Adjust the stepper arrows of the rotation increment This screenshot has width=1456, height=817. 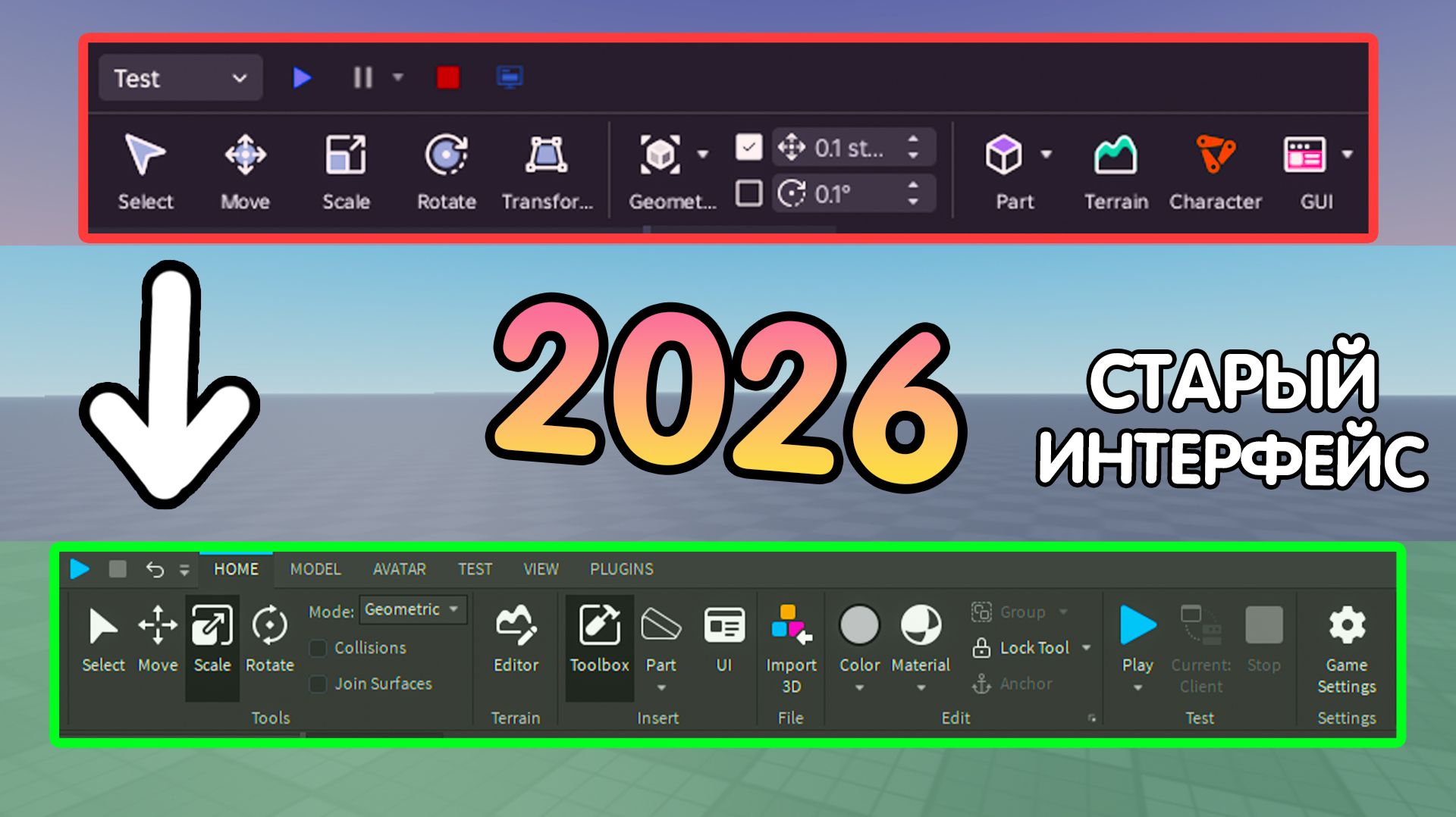[914, 194]
